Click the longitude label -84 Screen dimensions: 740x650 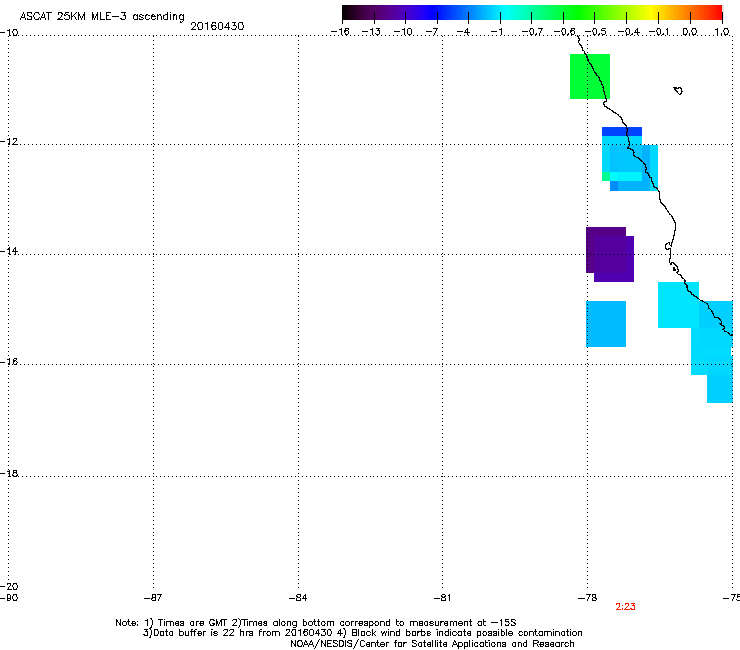coord(298,598)
